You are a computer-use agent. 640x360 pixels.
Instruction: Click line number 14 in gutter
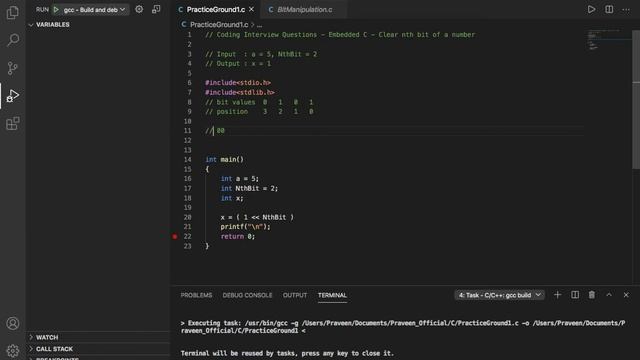click(x=187, y=160)
